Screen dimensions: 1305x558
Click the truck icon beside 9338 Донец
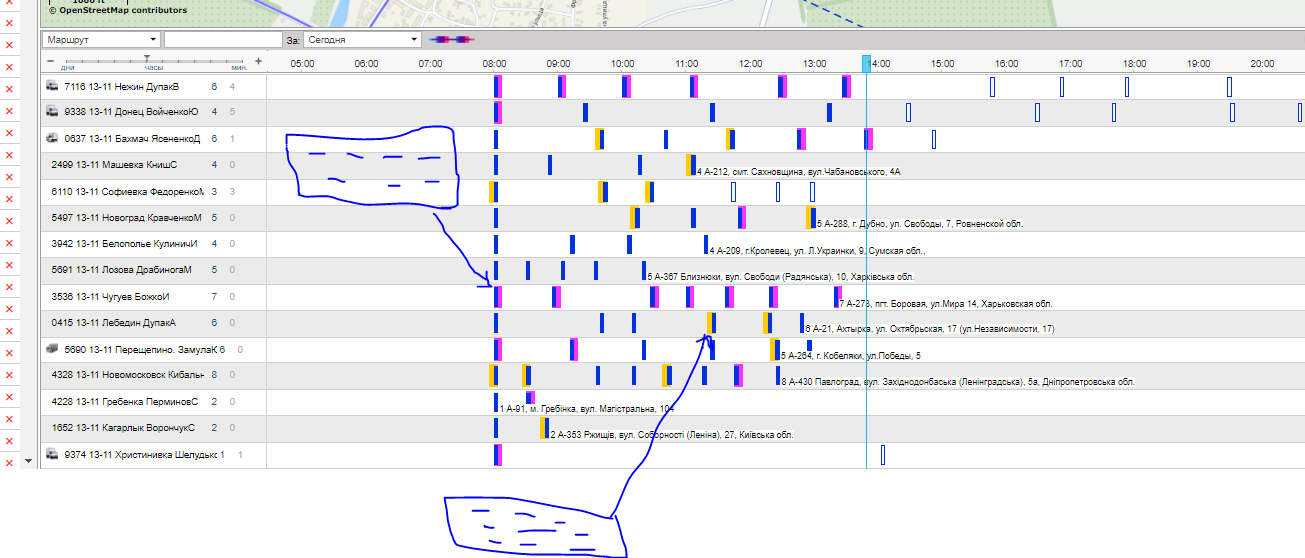52,112
